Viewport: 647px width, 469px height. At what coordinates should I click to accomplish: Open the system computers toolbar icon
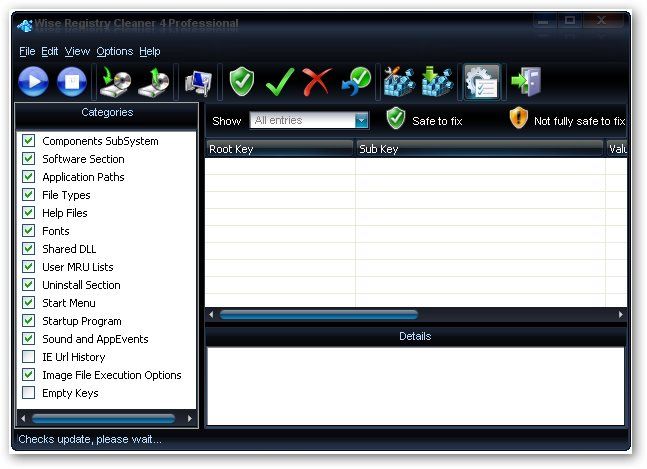pyautogui.click(x=198, y=82)
